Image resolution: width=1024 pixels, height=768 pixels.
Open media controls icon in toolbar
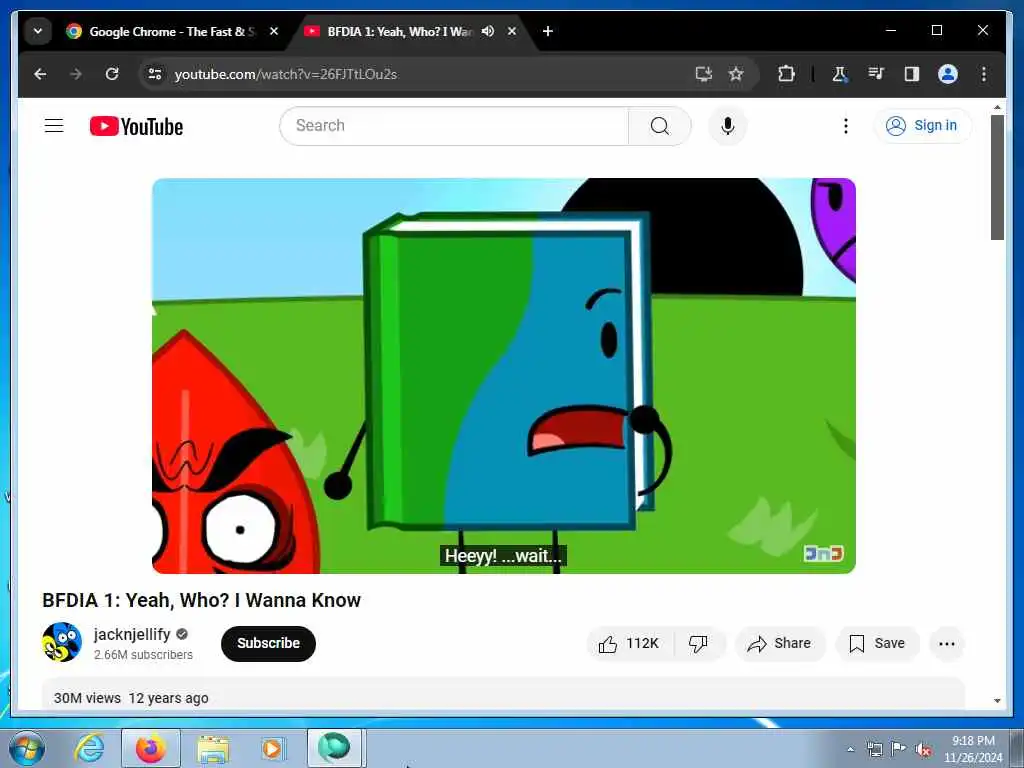click(876, 74)
